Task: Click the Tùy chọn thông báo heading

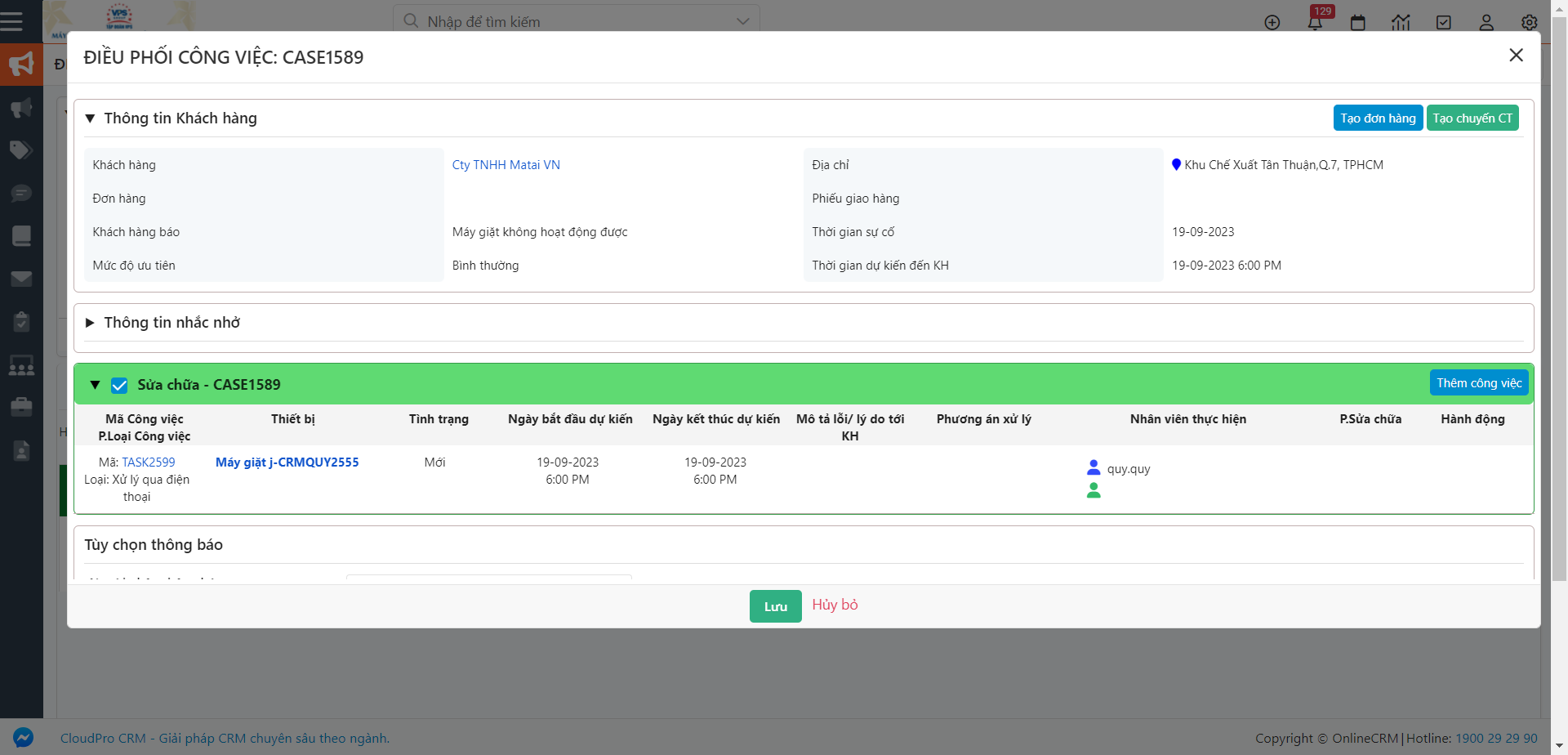Action: 154,545
